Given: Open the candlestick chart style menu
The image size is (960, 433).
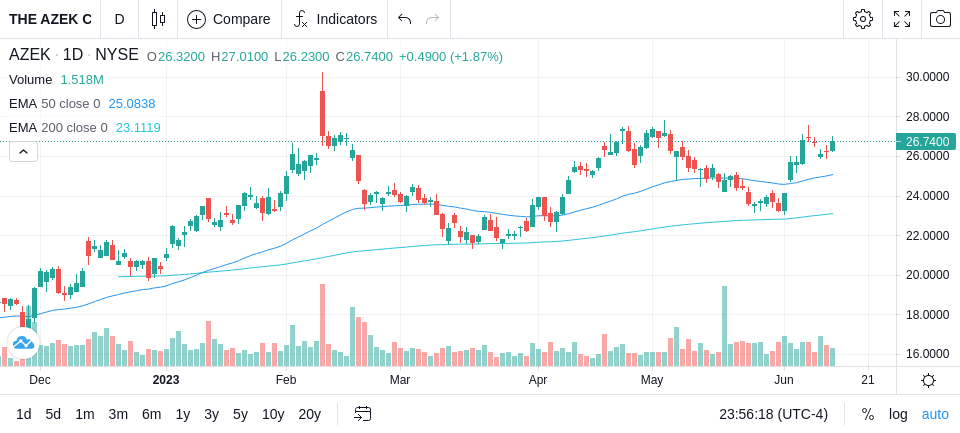Looking at the screenshot, I should coord(158,19).
